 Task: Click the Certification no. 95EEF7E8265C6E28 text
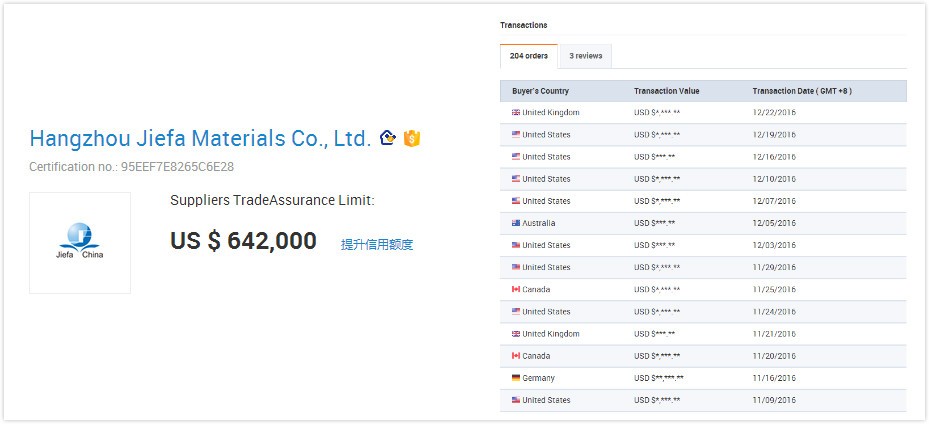[132, 167]
